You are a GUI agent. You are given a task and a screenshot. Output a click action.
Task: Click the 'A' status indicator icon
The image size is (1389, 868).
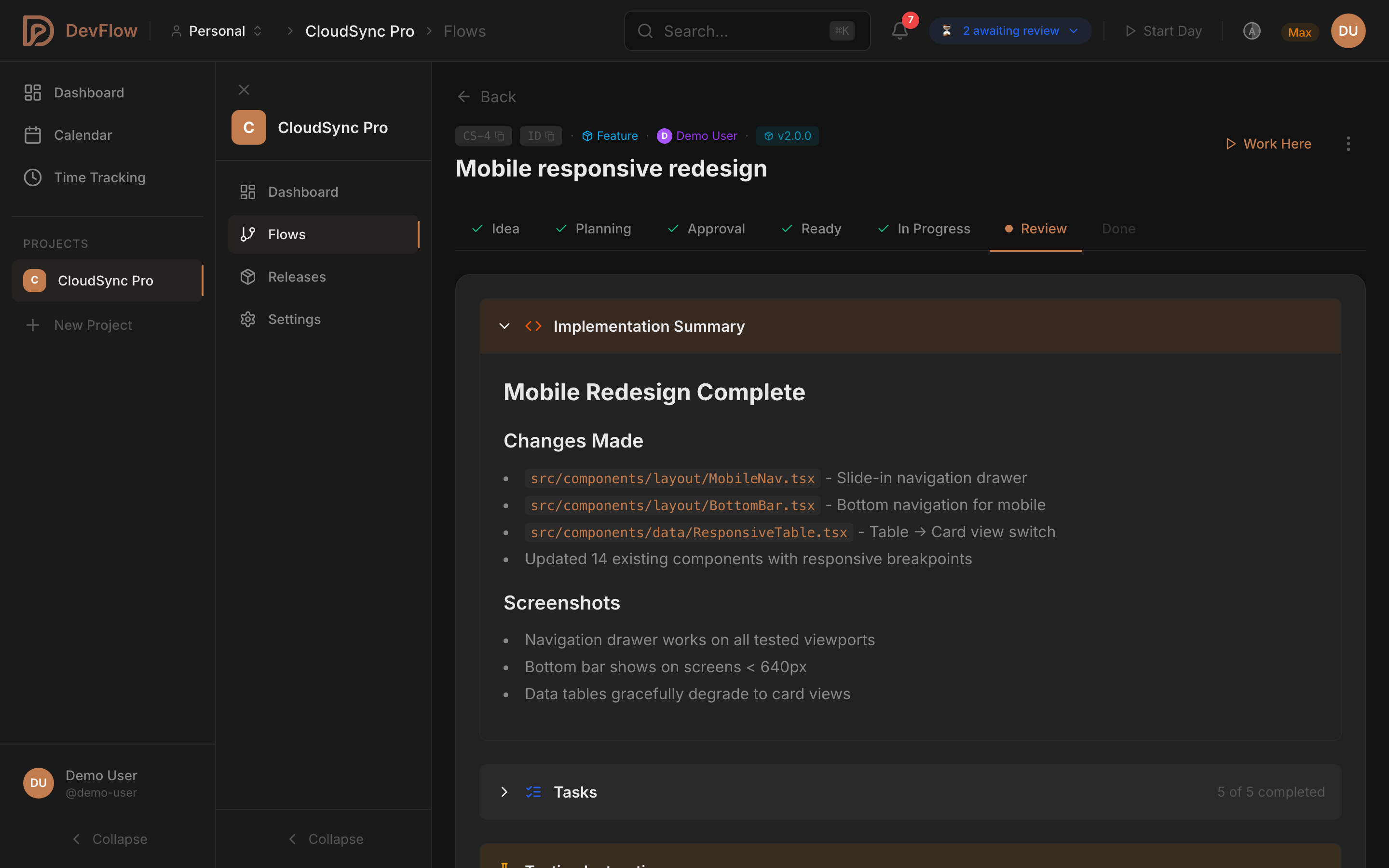click(x=1252, y=31)
